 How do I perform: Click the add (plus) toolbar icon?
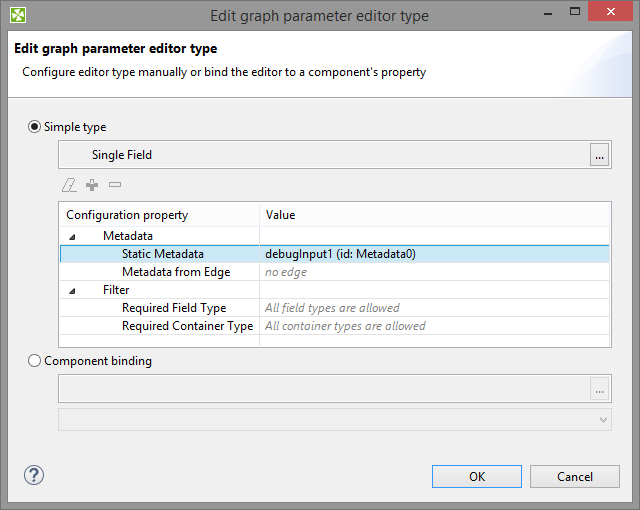92,185
